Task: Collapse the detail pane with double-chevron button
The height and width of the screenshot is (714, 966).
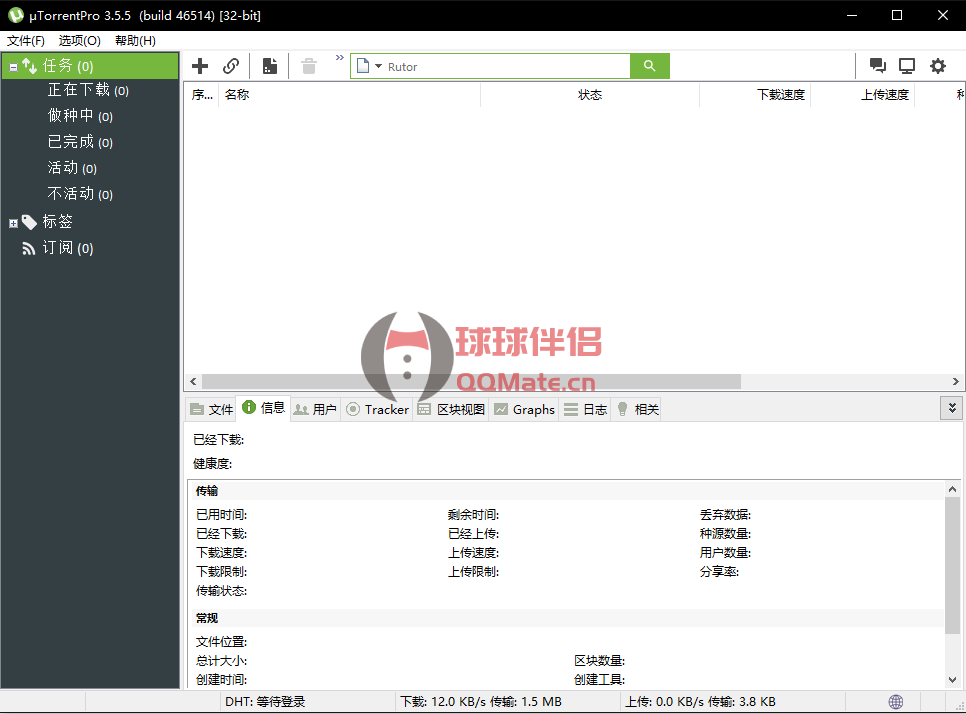Action: [x=951, y=408]
